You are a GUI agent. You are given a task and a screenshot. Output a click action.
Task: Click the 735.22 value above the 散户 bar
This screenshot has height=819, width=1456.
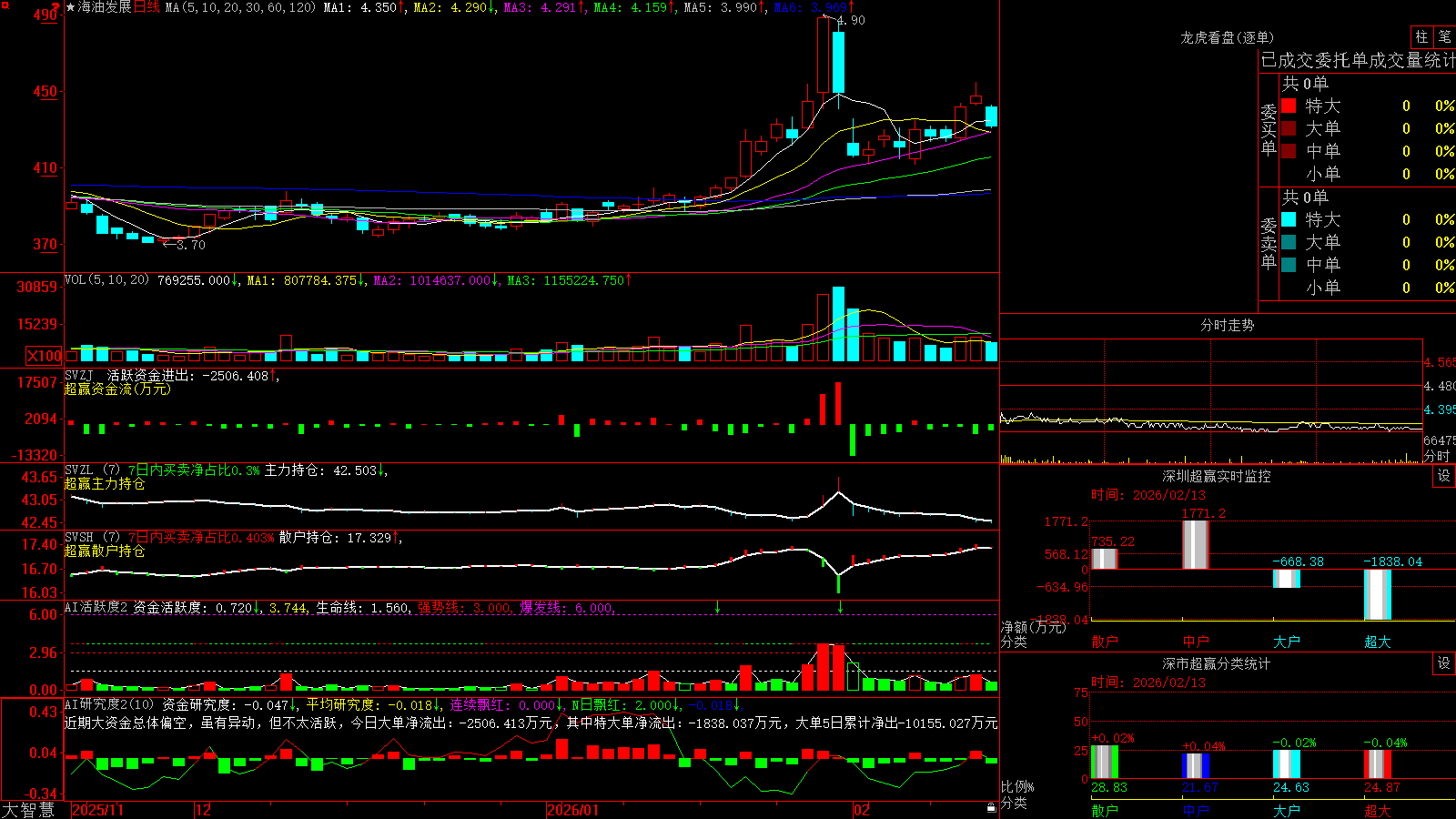click(1113, 541)
